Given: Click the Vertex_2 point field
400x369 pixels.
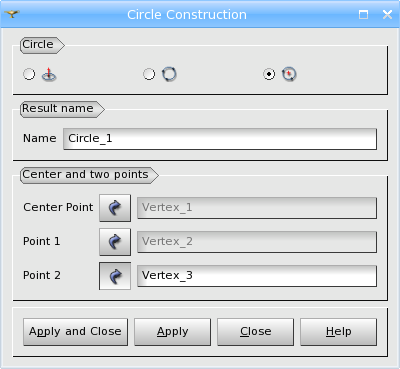Looking at the screenshot, I should [x=257, y=242].
